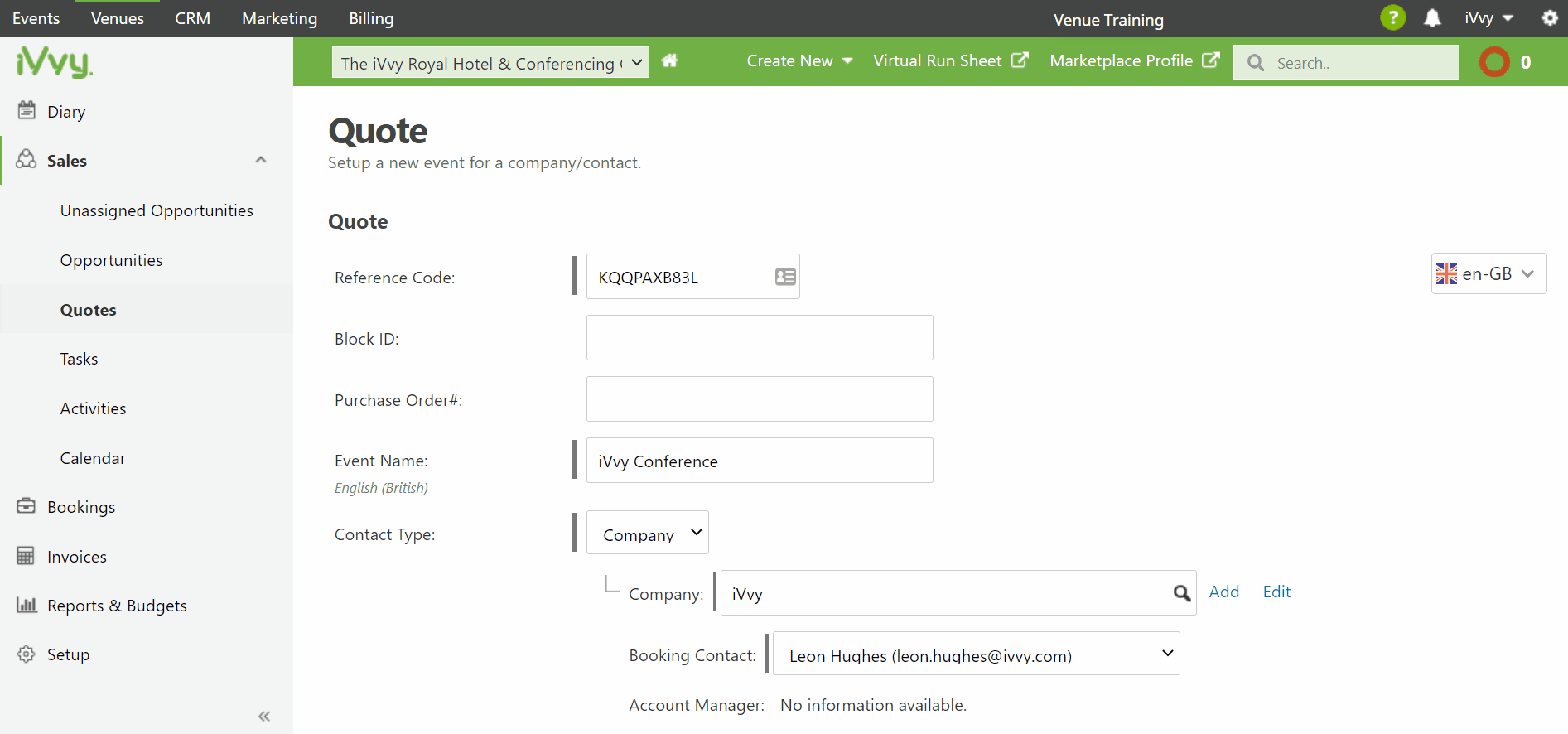
Task: Click the Sales people icon
Action: (27, 159)
